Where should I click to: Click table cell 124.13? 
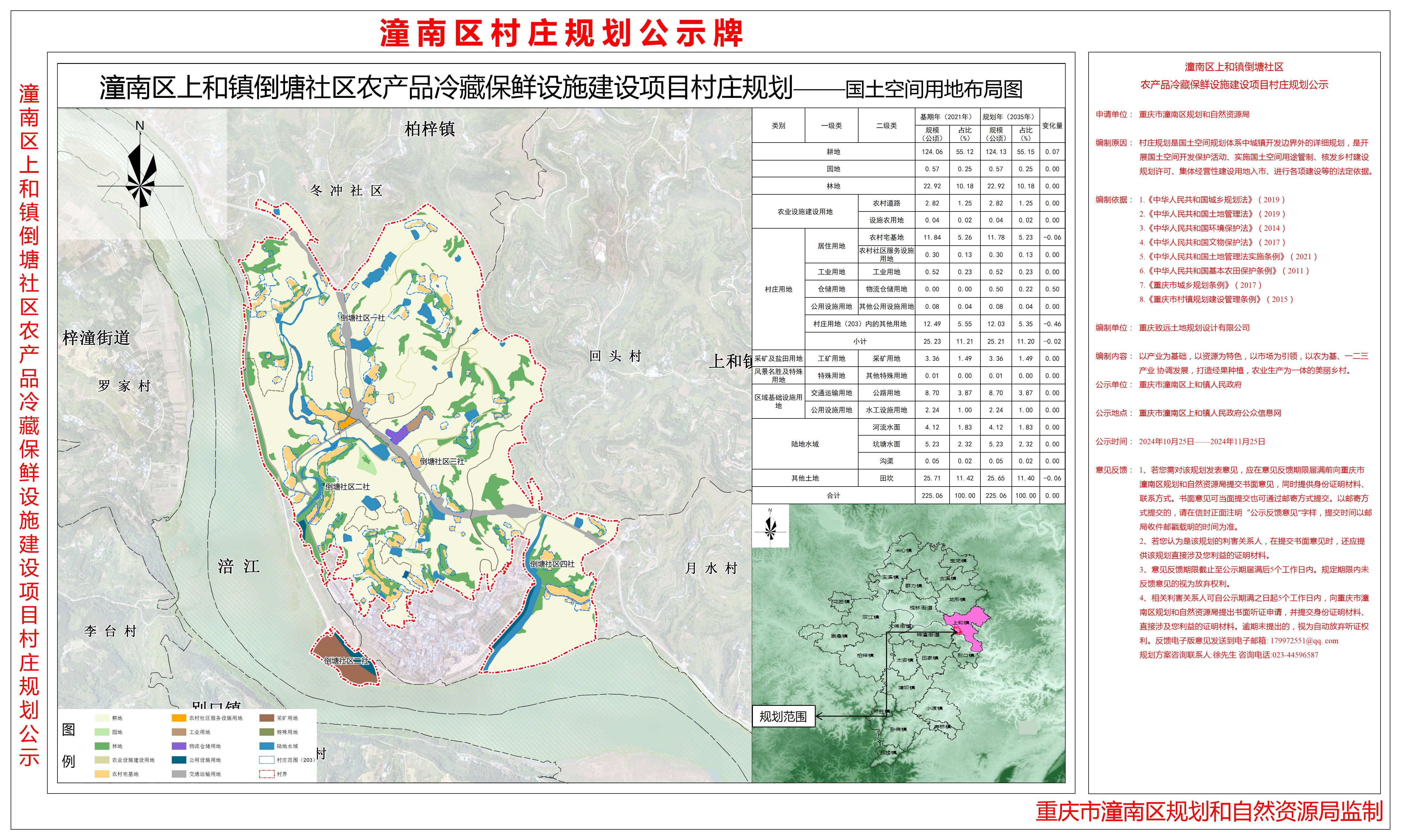point(996,152)
